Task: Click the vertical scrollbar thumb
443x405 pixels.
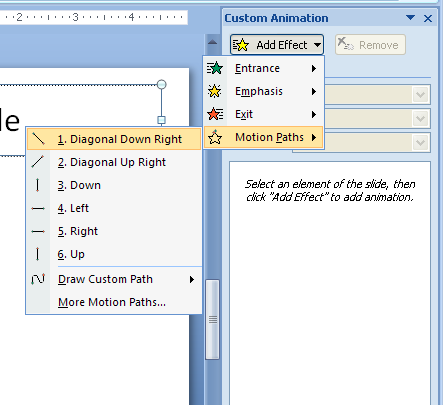Action: (213, 319)
